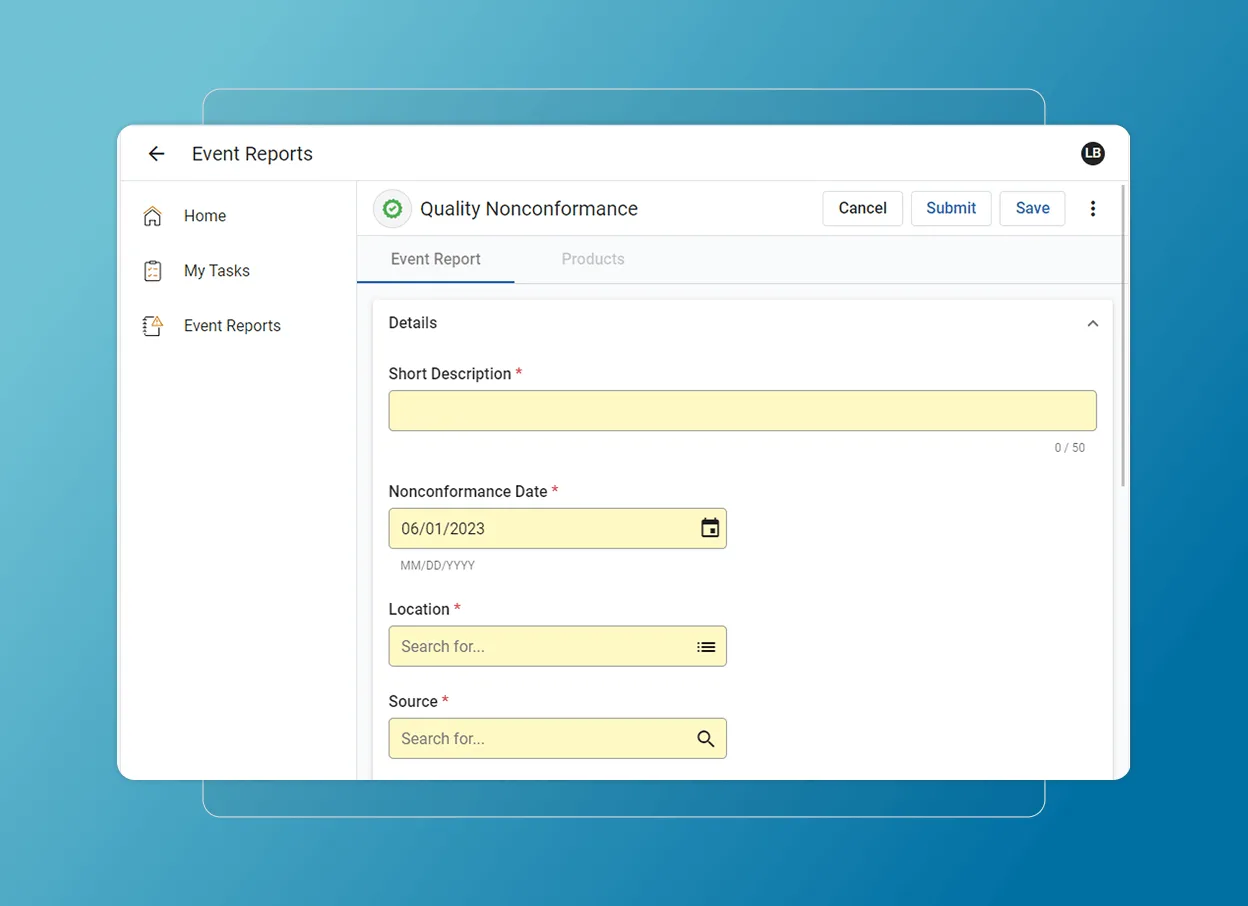
Task: Save the event report draft
Action: click(1032, 208)
